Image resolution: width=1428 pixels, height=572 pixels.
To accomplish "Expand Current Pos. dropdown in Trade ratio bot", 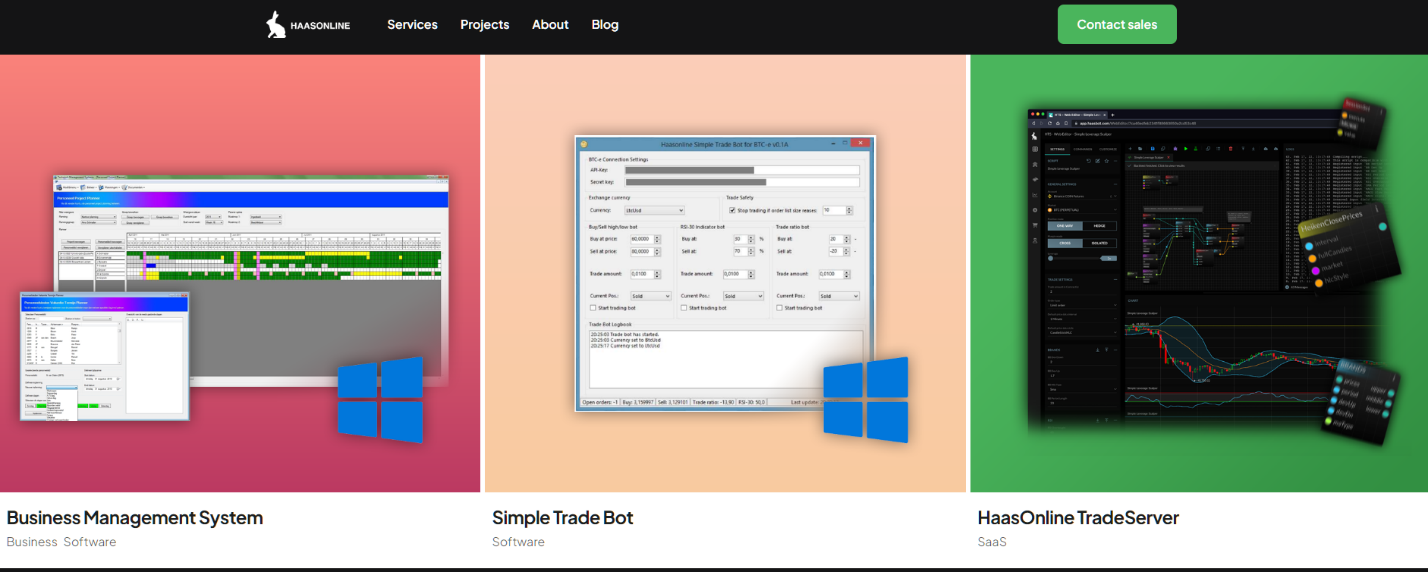I will click(x=839, y=296).
